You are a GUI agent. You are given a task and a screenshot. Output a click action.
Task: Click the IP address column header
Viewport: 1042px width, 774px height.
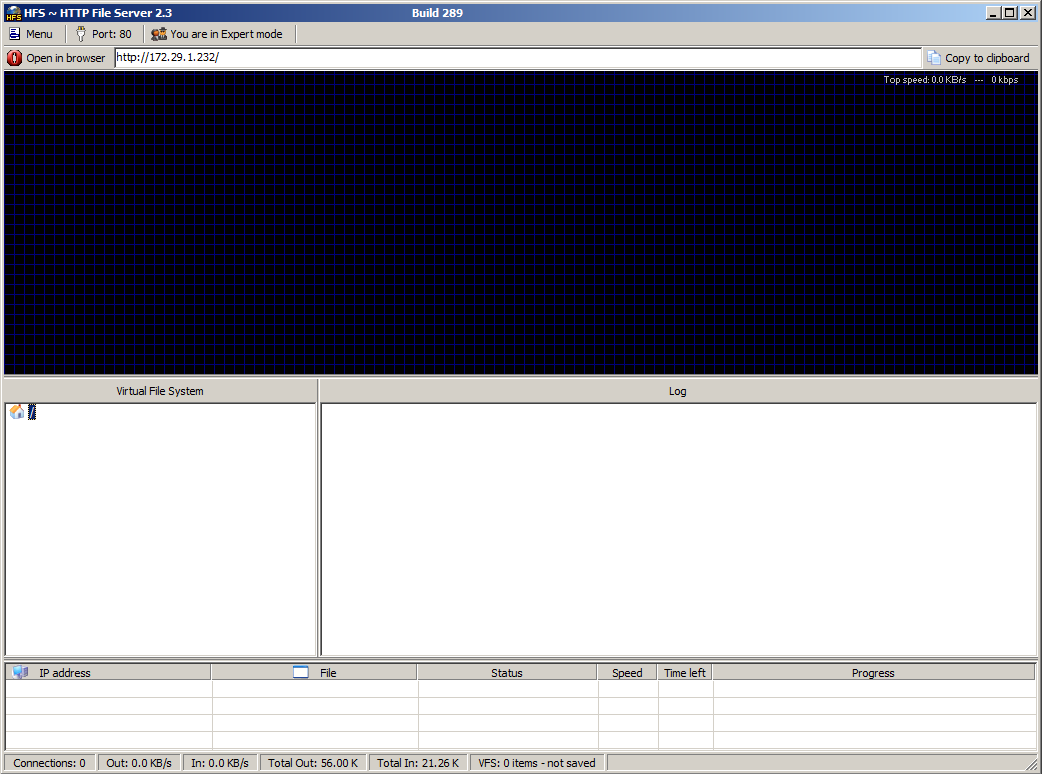click(x=64, y=673)
